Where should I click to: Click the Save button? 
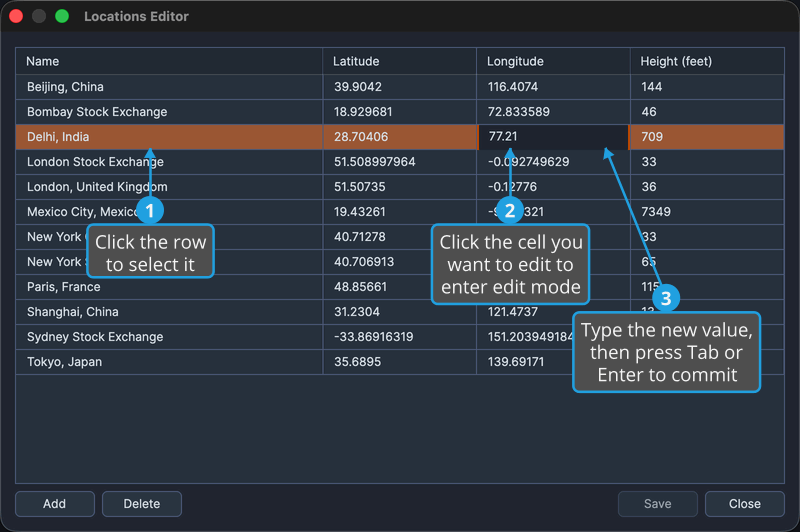658,504
